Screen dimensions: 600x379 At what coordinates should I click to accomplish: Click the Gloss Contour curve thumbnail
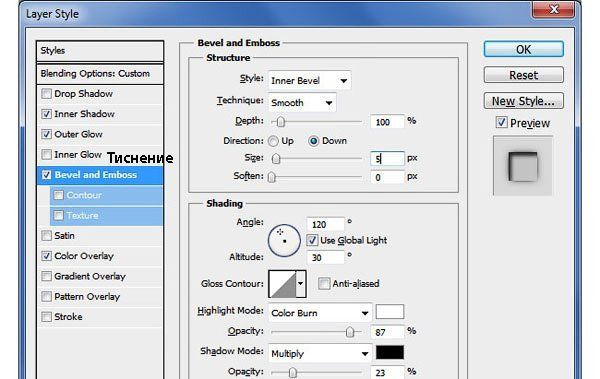click(282, 284)
